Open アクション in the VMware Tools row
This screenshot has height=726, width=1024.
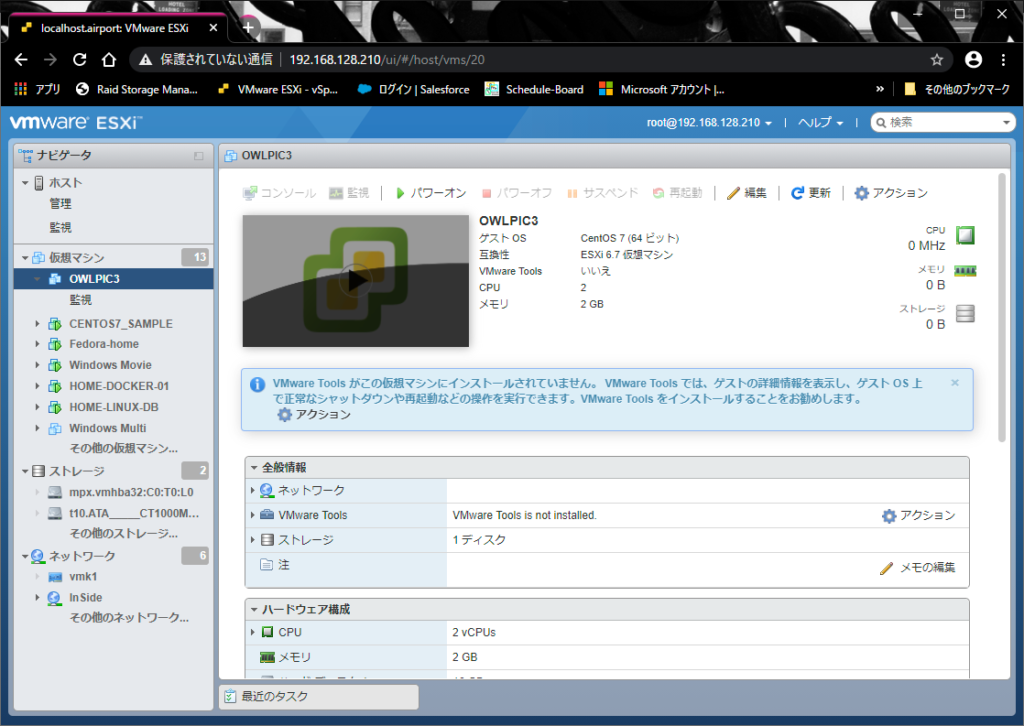(919, 516)
